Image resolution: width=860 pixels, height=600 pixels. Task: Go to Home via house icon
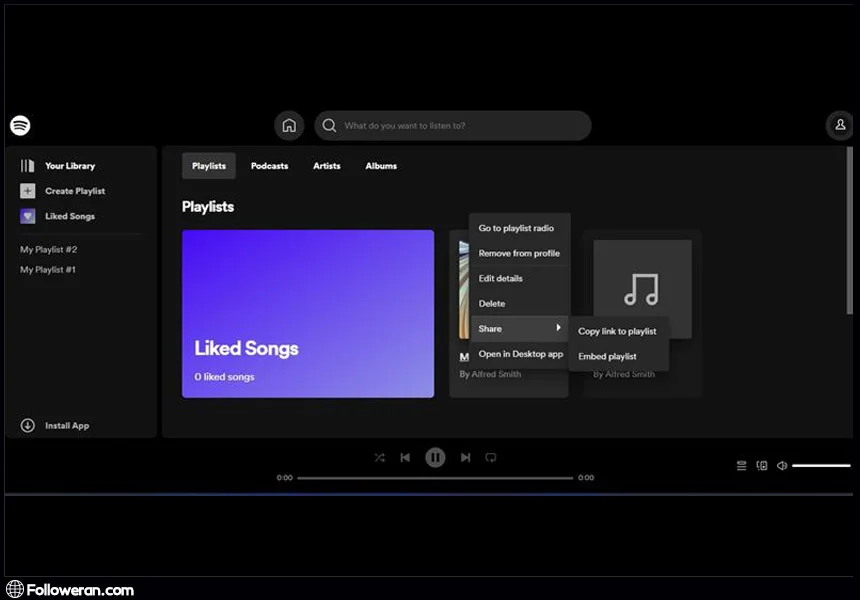289,126
